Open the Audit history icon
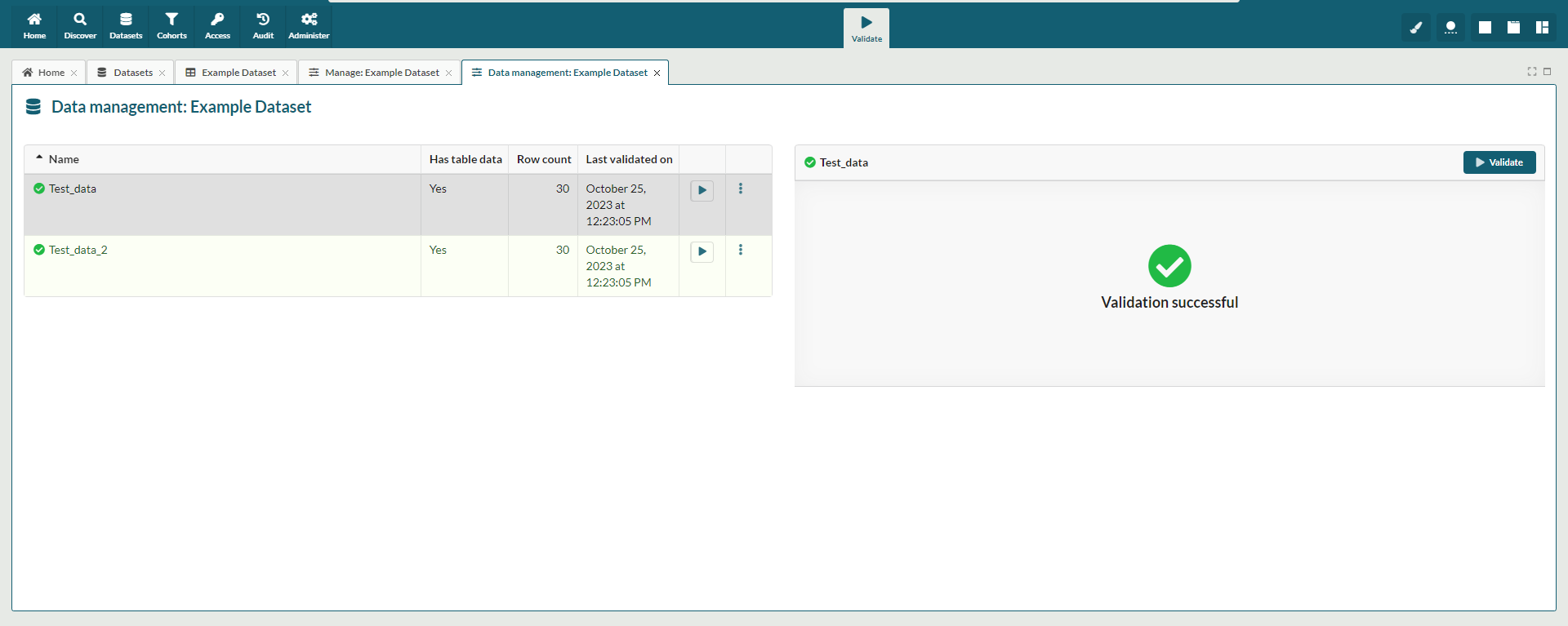This screenshot has width=1568, height=626. [263, 25]
